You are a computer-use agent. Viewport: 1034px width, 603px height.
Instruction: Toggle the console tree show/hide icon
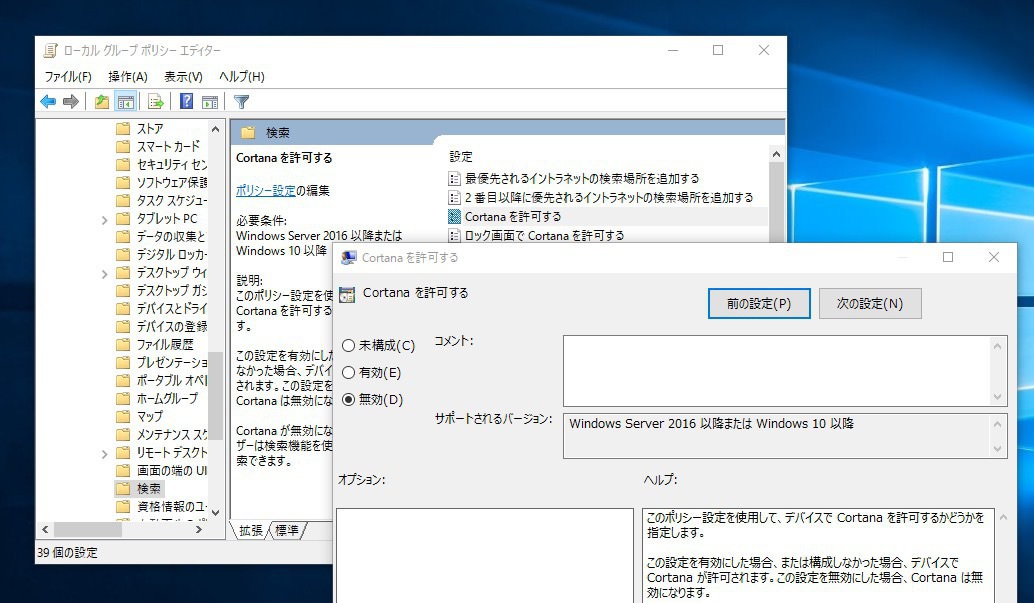(x=125, y=102)
